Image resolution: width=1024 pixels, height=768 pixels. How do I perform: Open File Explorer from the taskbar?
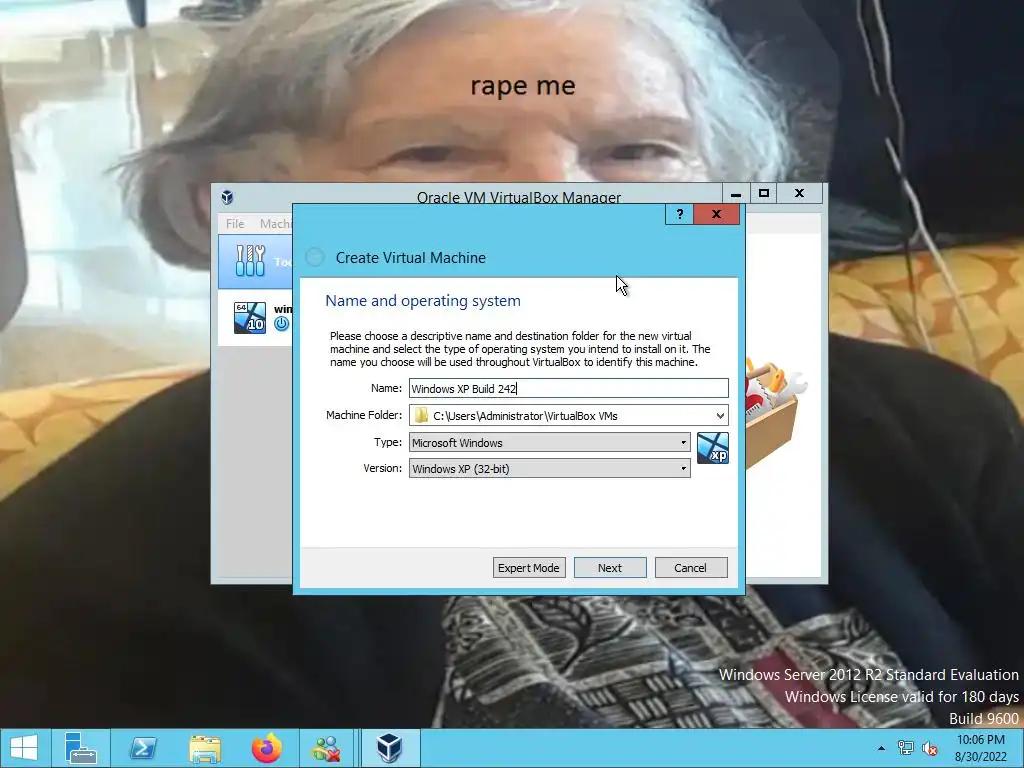(205, 748)
